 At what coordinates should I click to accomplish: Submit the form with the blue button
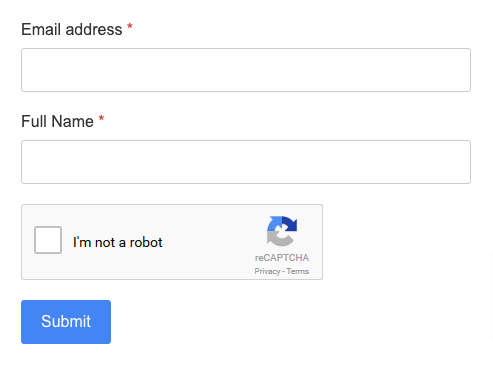(66, 322)
